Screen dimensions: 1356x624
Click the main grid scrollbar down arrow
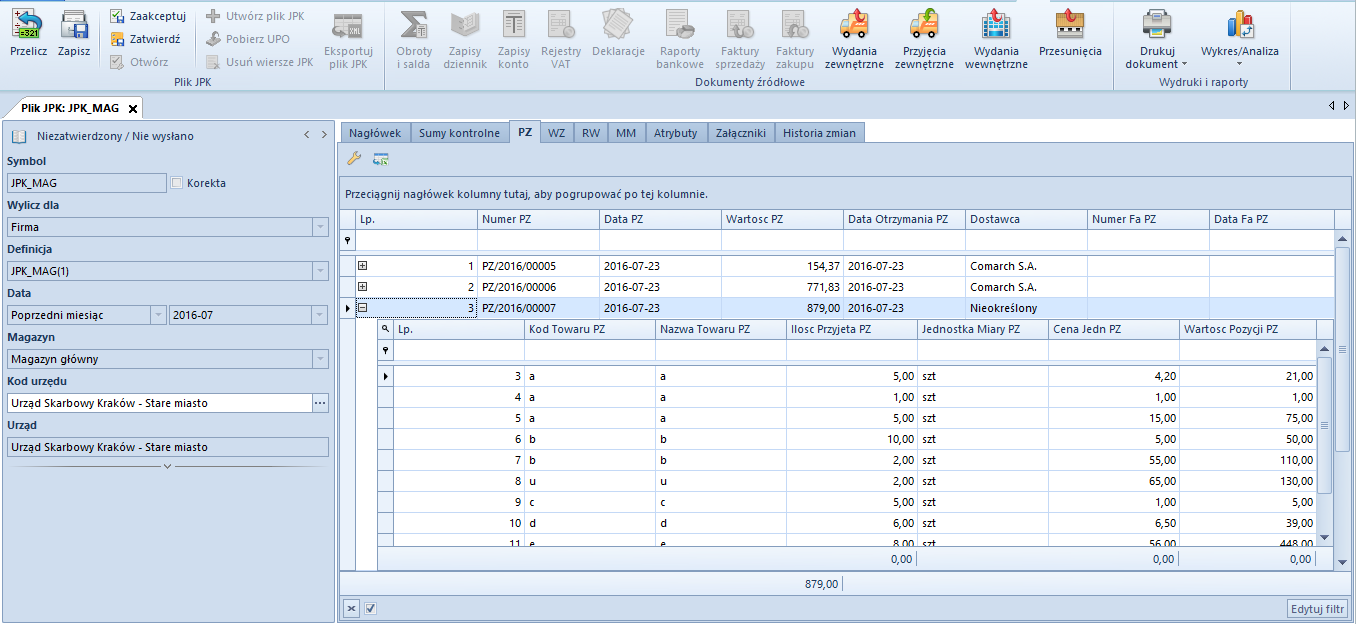pos(1343,563)
